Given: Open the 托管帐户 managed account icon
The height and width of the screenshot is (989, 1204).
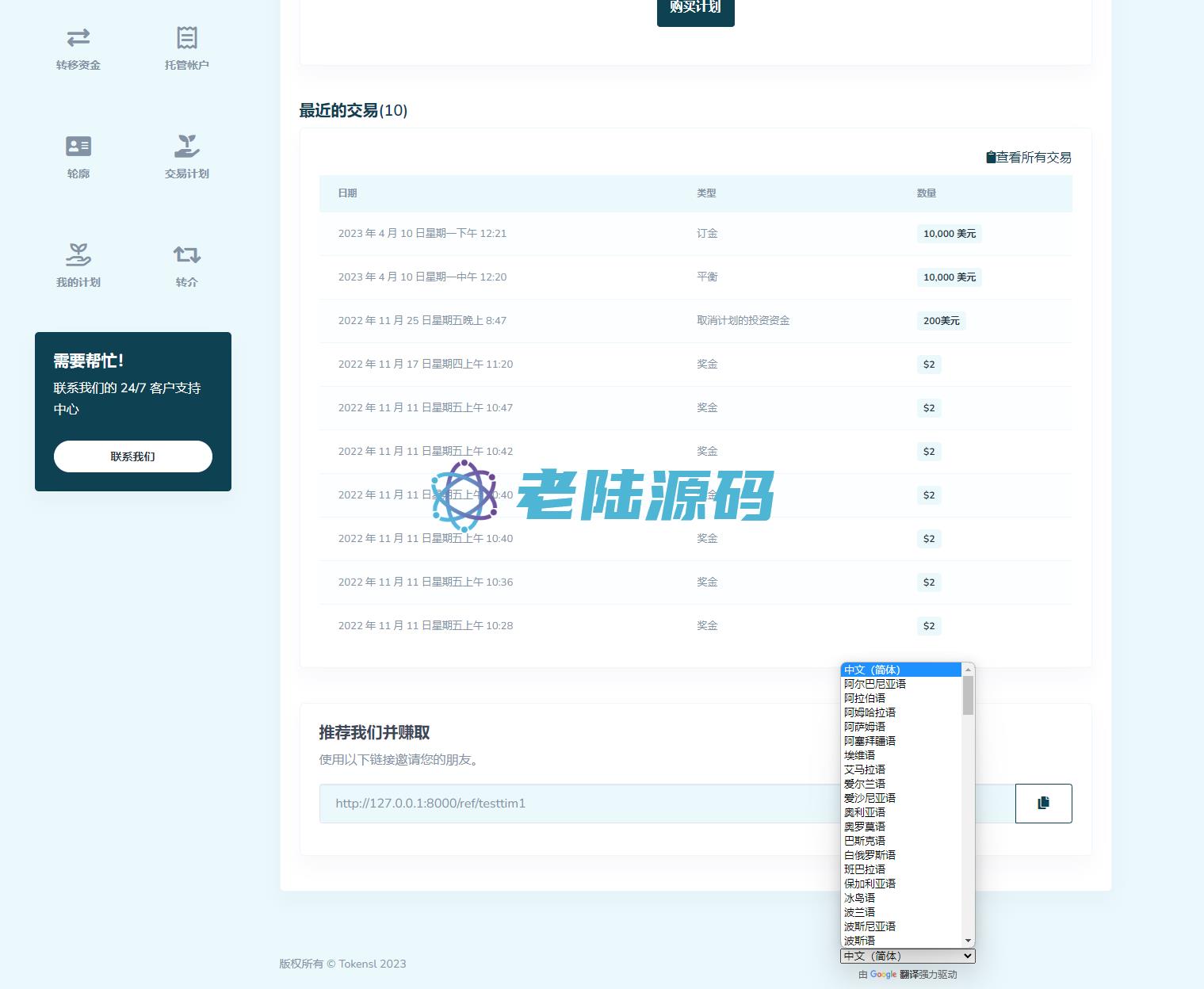Looking at the screenshot, I should pos(187,38).
